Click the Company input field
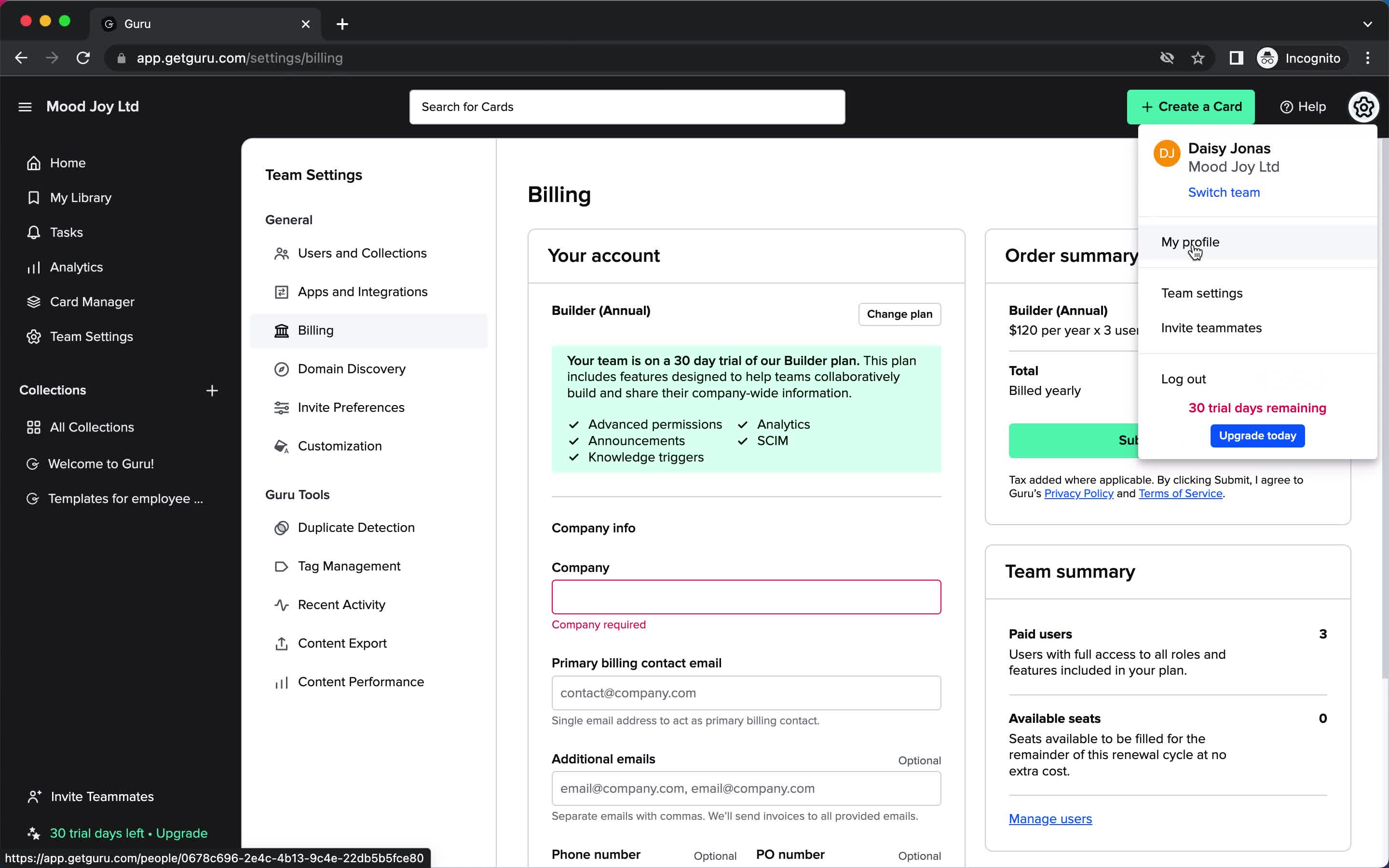 pos(745,596)
